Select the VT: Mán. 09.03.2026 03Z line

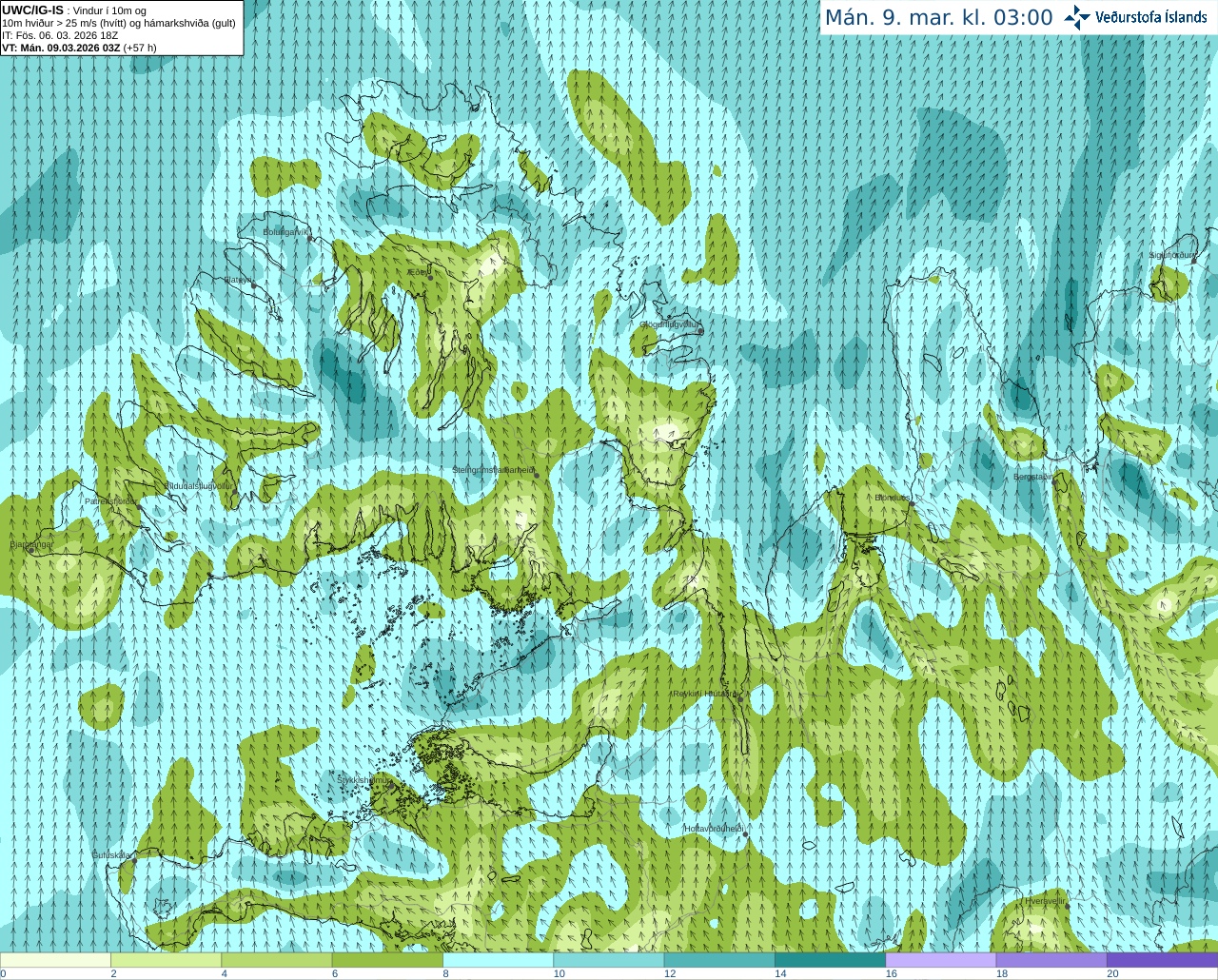[79, 48]
